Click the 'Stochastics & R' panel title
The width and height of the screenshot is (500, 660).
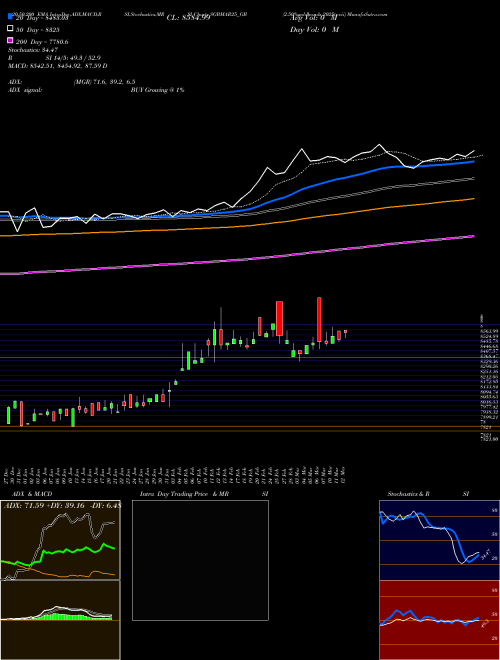click(x=409, y=494)
